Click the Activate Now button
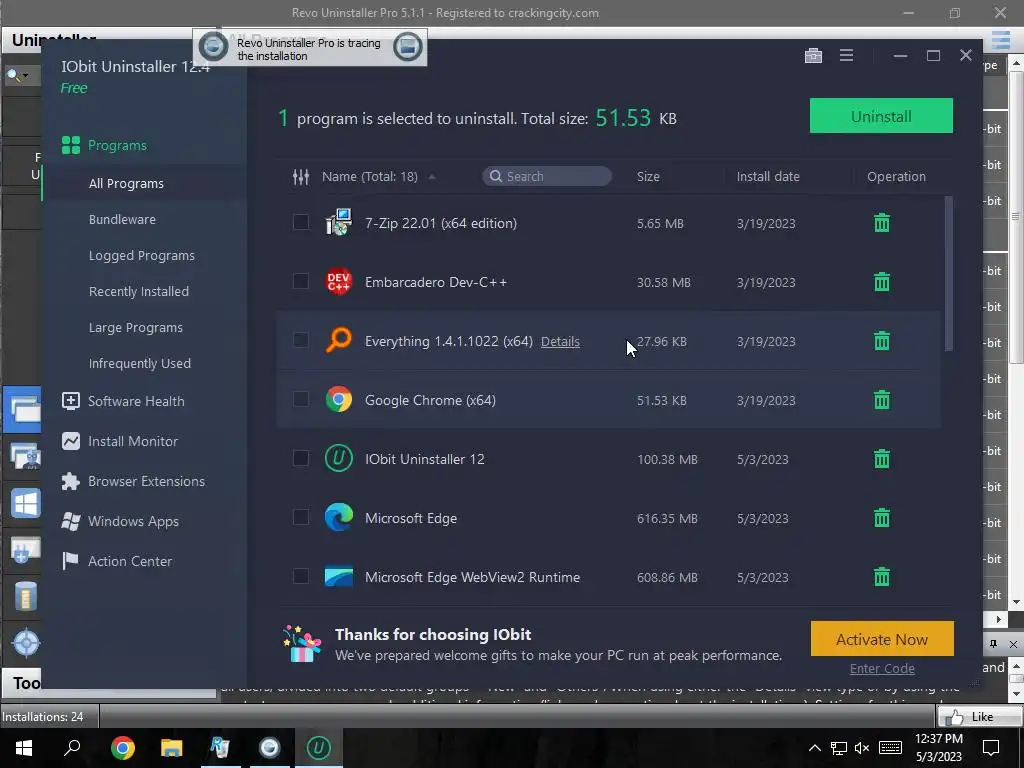 point(882,639)
